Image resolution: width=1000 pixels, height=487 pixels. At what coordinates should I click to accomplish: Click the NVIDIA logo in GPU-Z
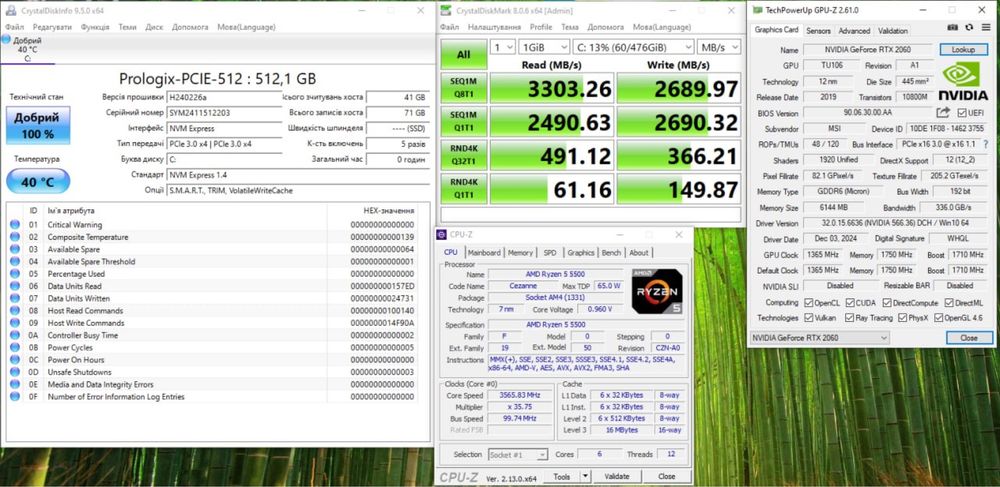[965, 80]
